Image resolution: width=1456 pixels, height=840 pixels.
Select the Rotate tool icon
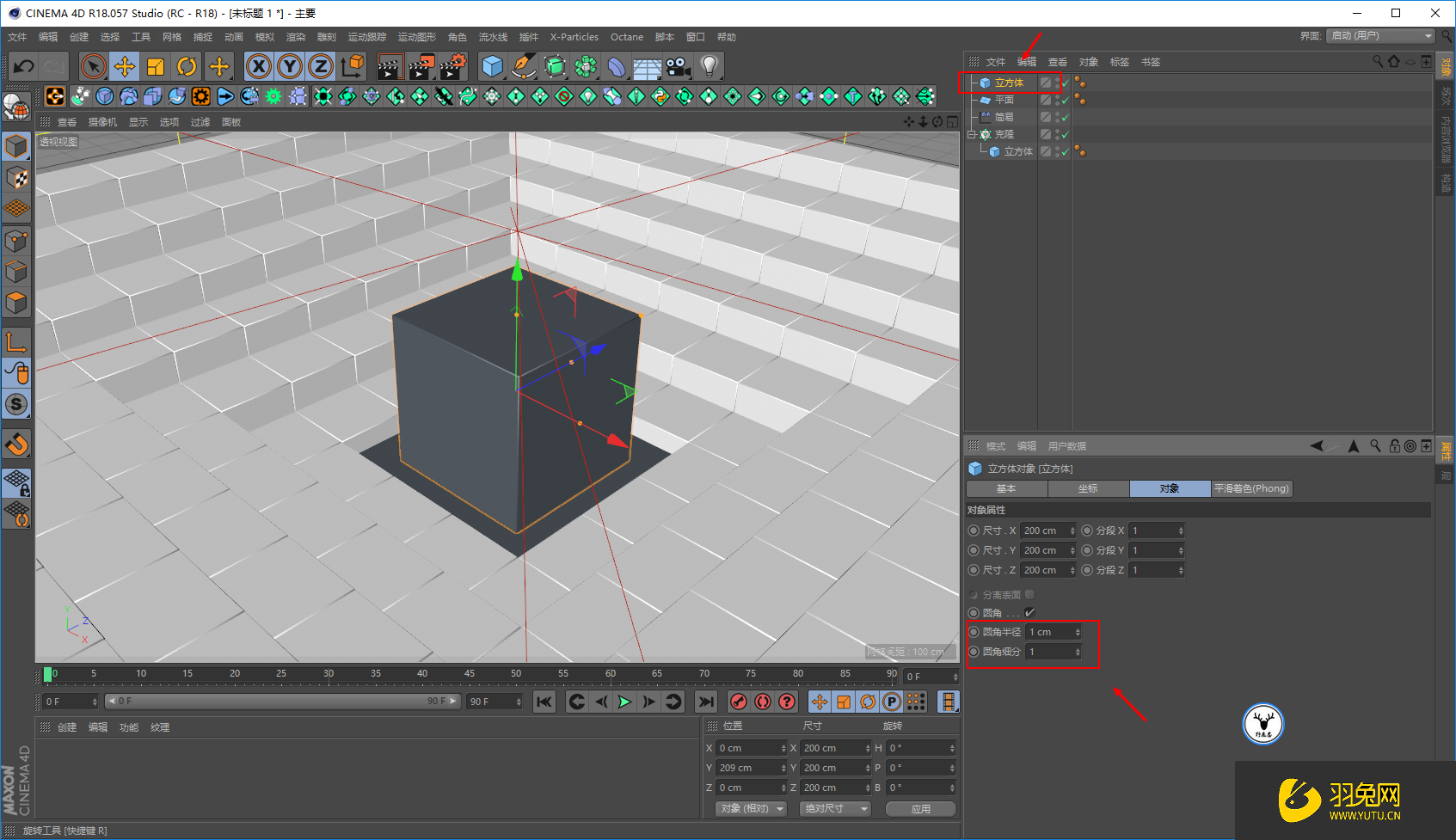tap(187, 66)
